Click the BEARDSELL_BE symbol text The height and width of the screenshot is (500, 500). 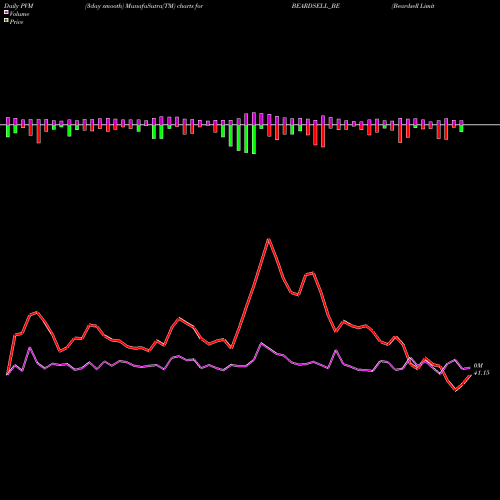[x=316, y=6]
